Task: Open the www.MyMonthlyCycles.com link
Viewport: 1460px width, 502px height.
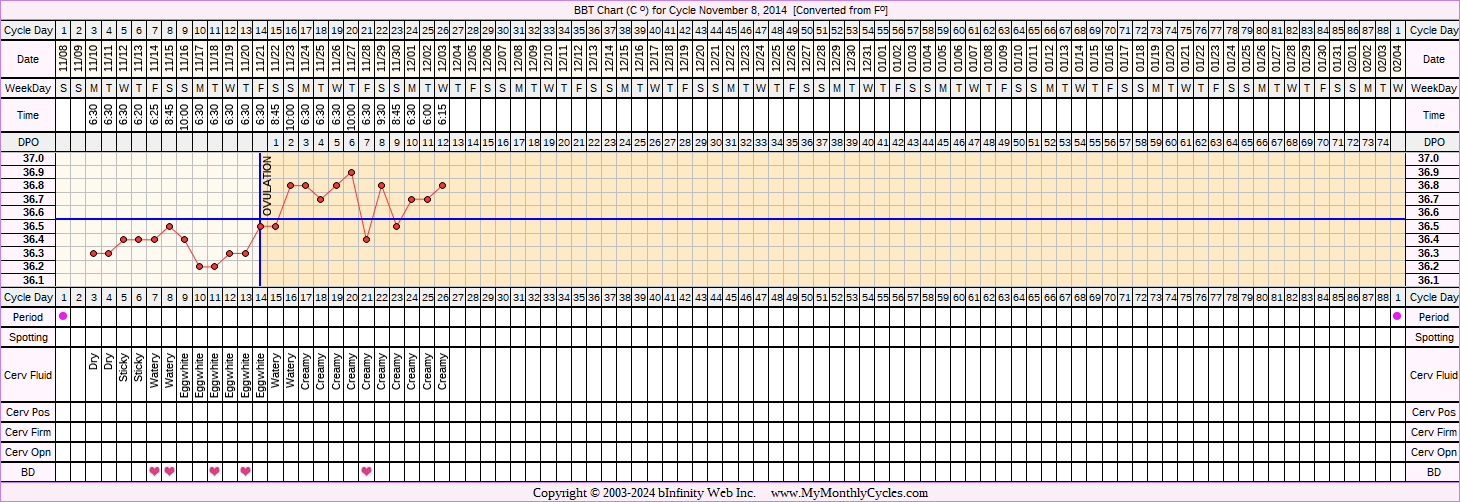Action: click(x=849, y=493)
